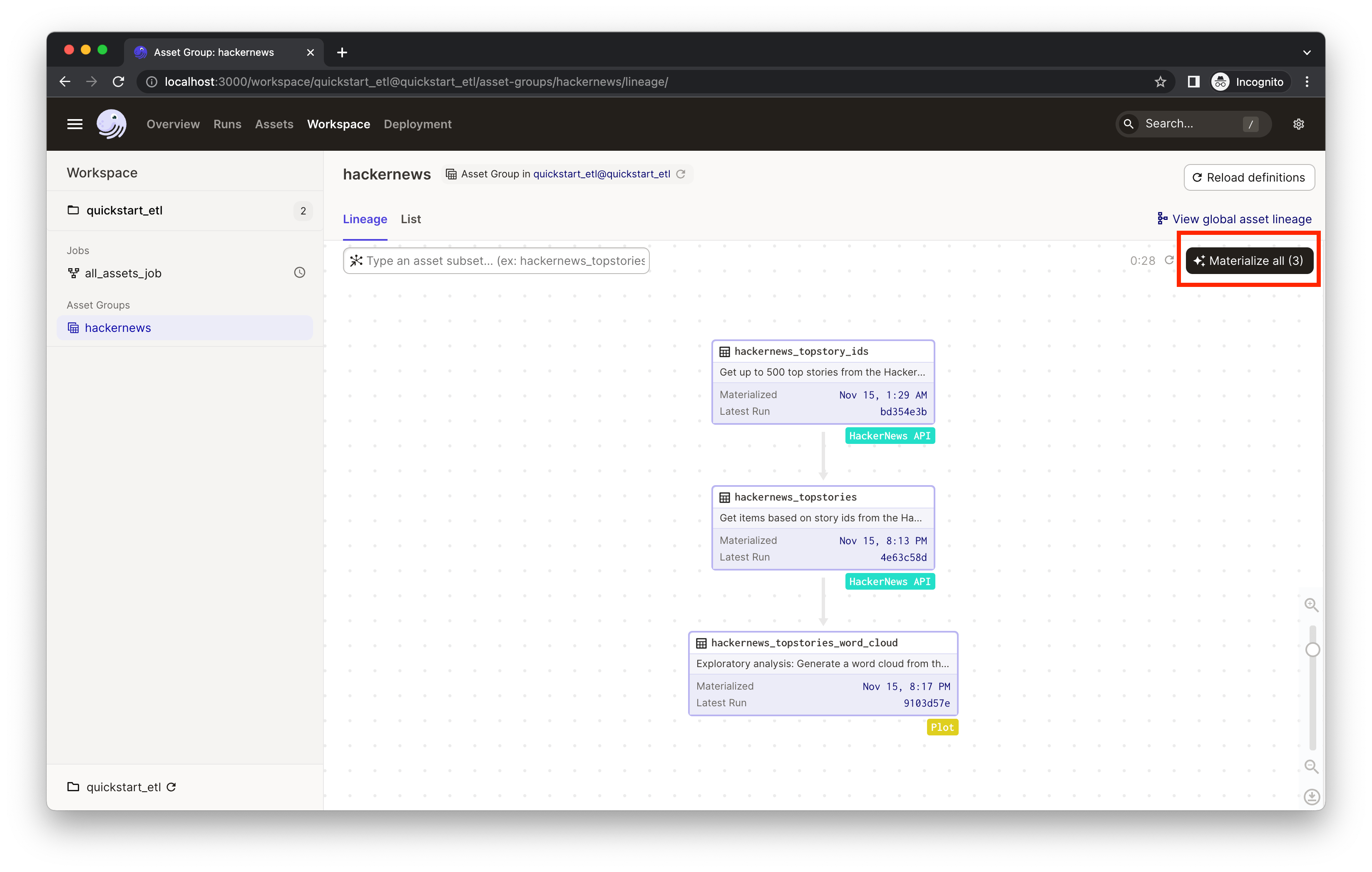This screenshot has height=872, width=1372.
Task: Bookmark this page with star icon
Action: [1160, 82]
